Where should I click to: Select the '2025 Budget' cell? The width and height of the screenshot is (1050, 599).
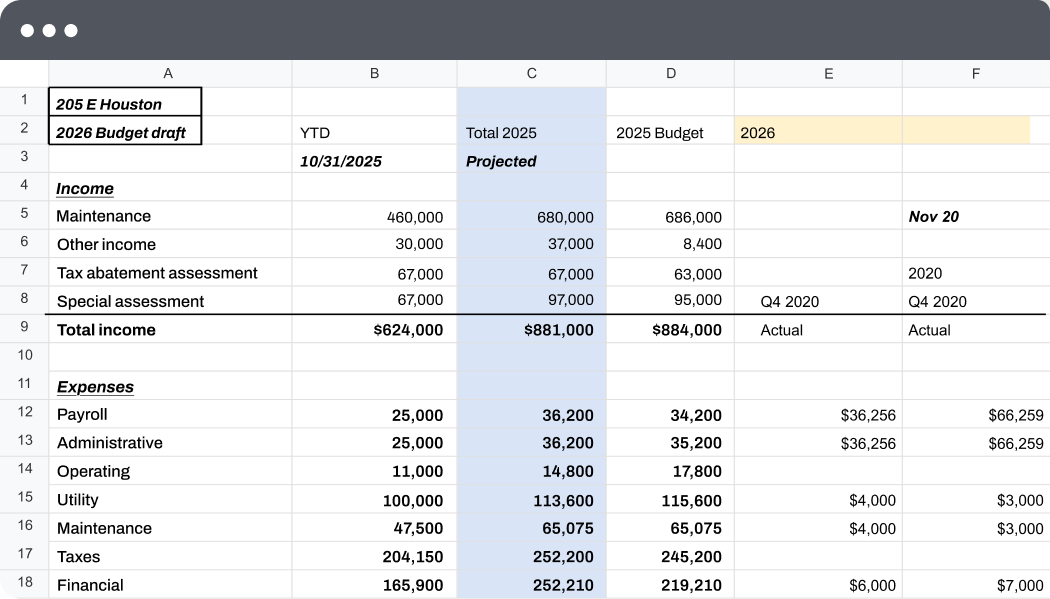(x=670, y=131)
